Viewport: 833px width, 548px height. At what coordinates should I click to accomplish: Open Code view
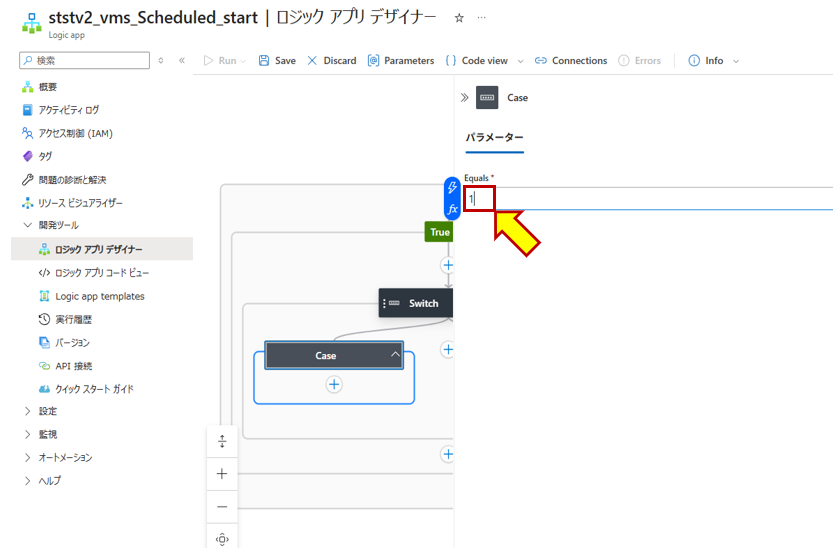[477, 61]
